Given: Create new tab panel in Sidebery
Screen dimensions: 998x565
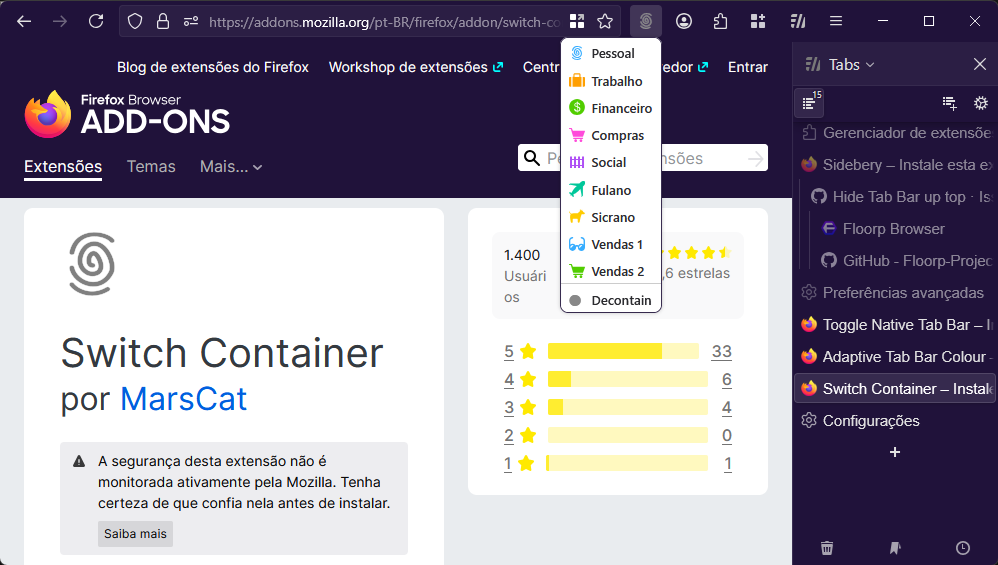Looking at the screenshot, I should pos(950,103).
